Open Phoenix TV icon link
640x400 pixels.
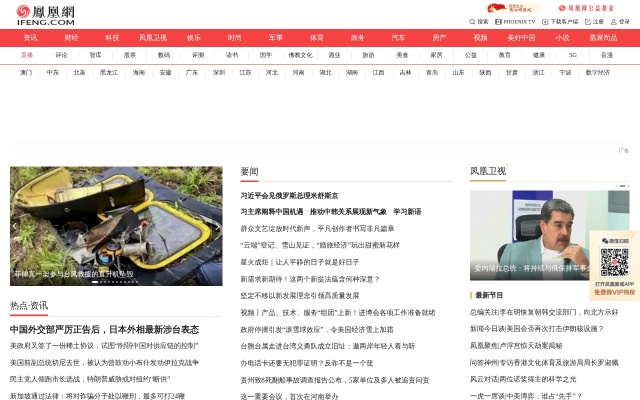click(497, 21)
